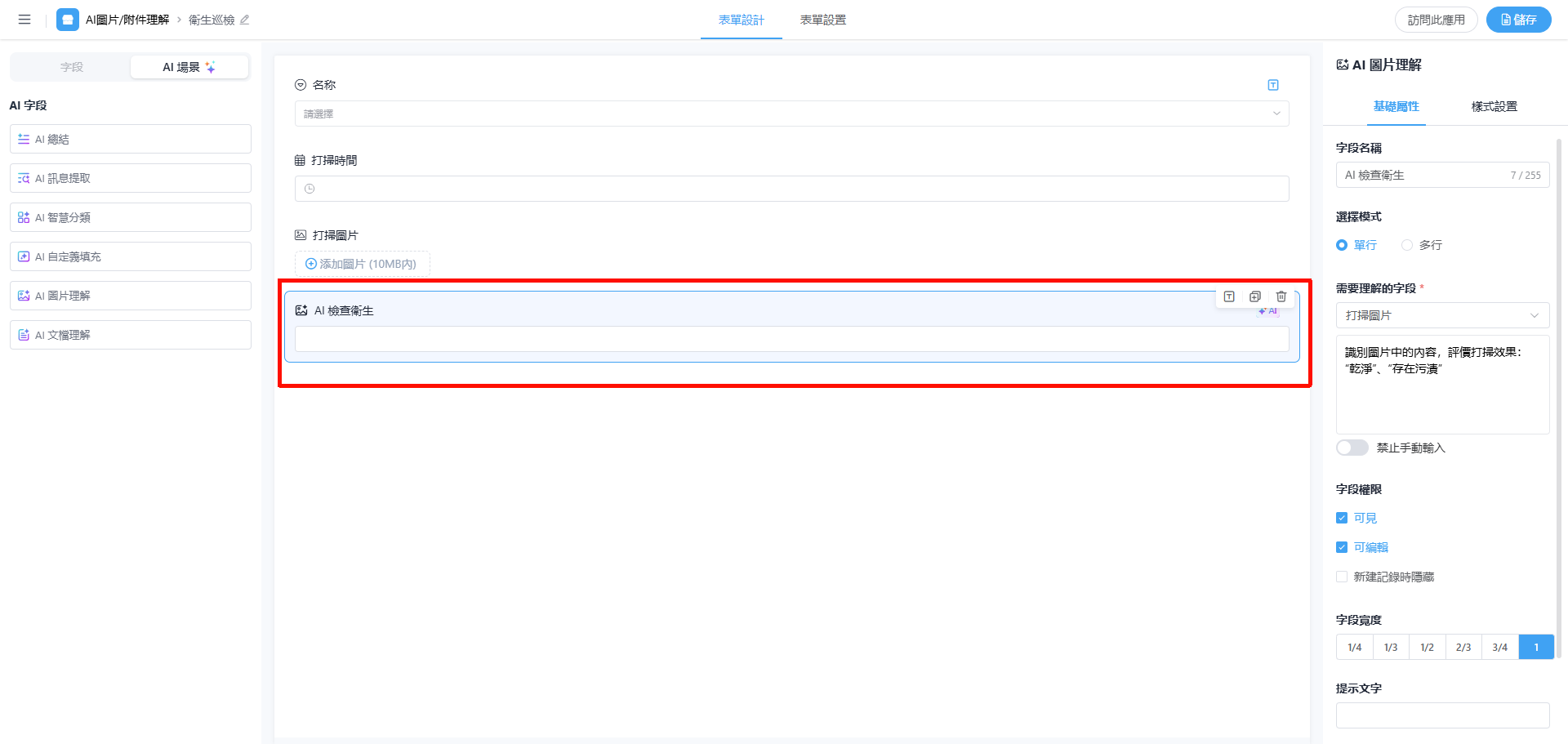The height and width of the screenshot is (744, 1568).
Task: Select the 多行 radio option
Action: (x=1407, y=245)
